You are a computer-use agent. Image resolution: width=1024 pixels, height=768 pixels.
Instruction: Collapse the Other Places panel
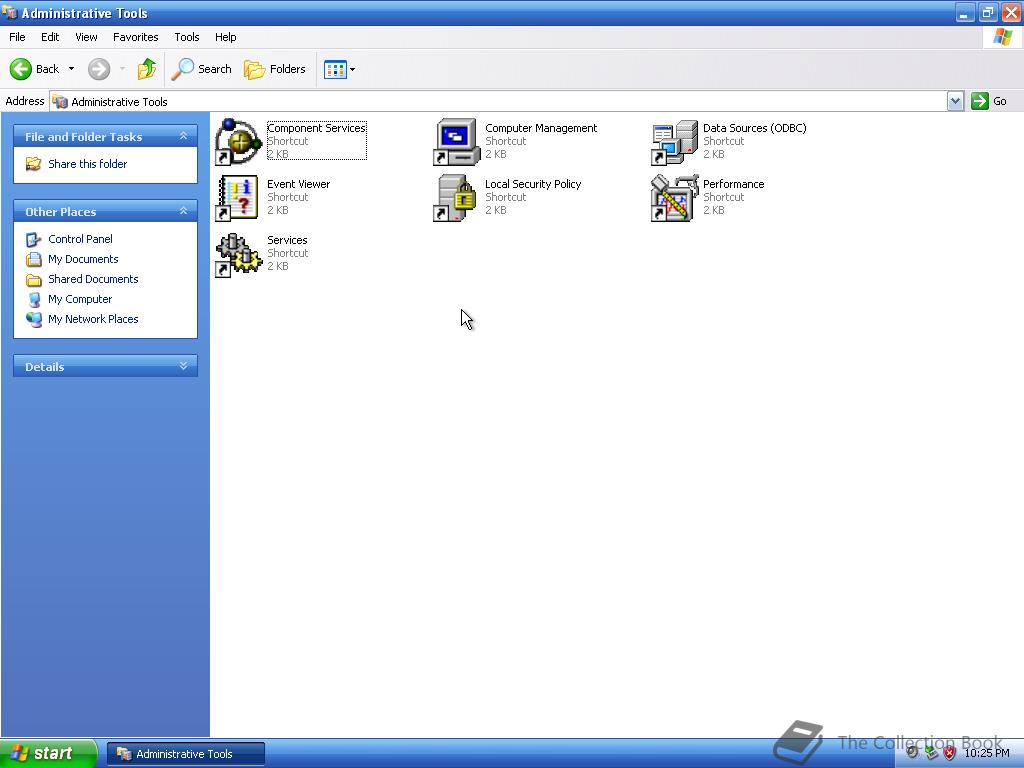pos(184,211)
